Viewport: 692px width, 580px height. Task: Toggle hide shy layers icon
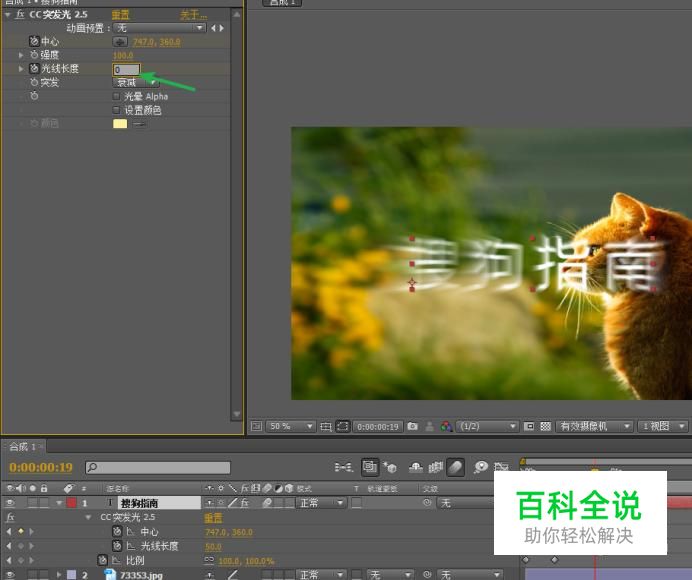(415, 467)
